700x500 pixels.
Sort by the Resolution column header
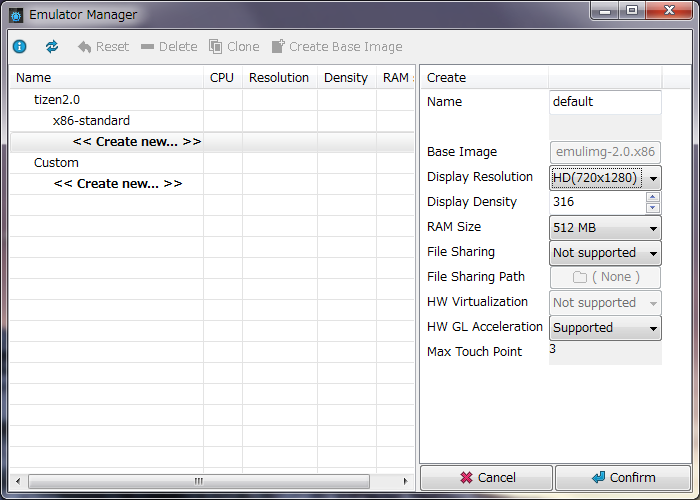[x=279, y=78]
